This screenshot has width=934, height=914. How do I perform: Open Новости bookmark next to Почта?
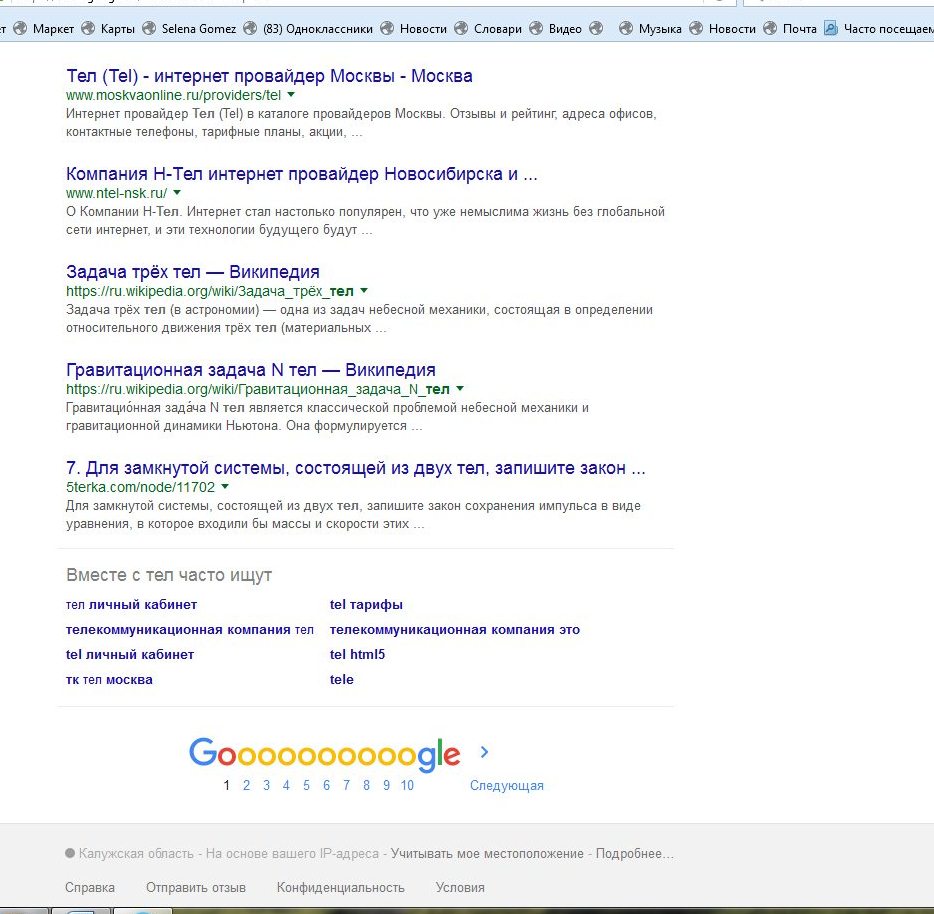723,29
